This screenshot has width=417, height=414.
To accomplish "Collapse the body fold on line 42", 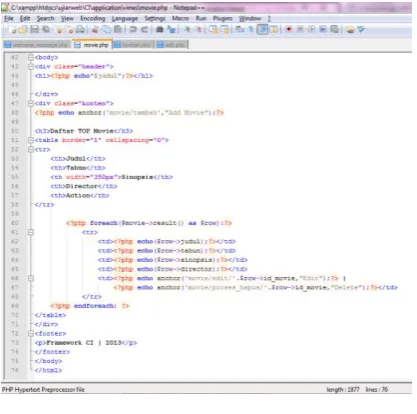I will tap(31, 58).
